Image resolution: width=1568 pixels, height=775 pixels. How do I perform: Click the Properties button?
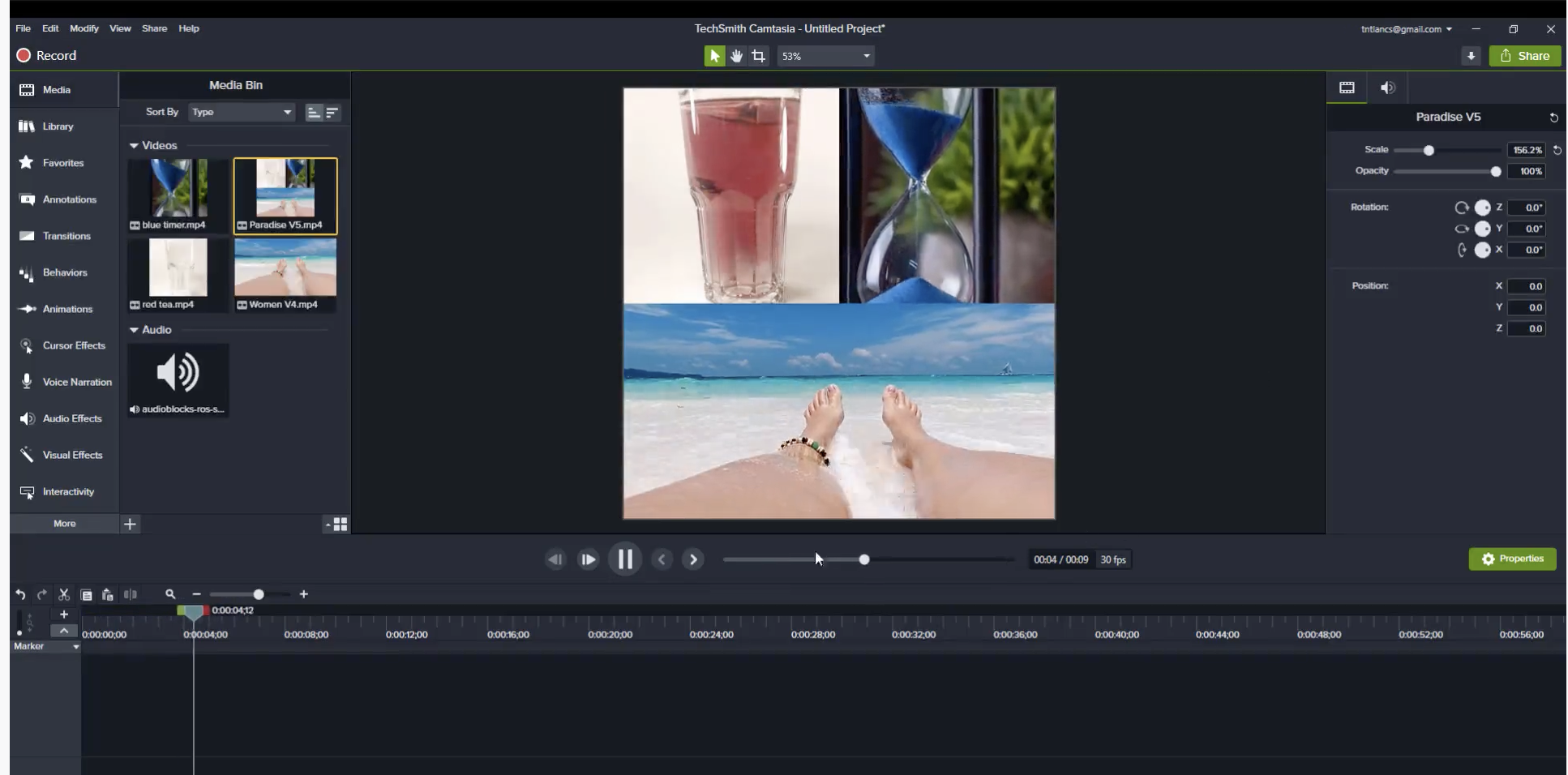(x=1512, y=559)
